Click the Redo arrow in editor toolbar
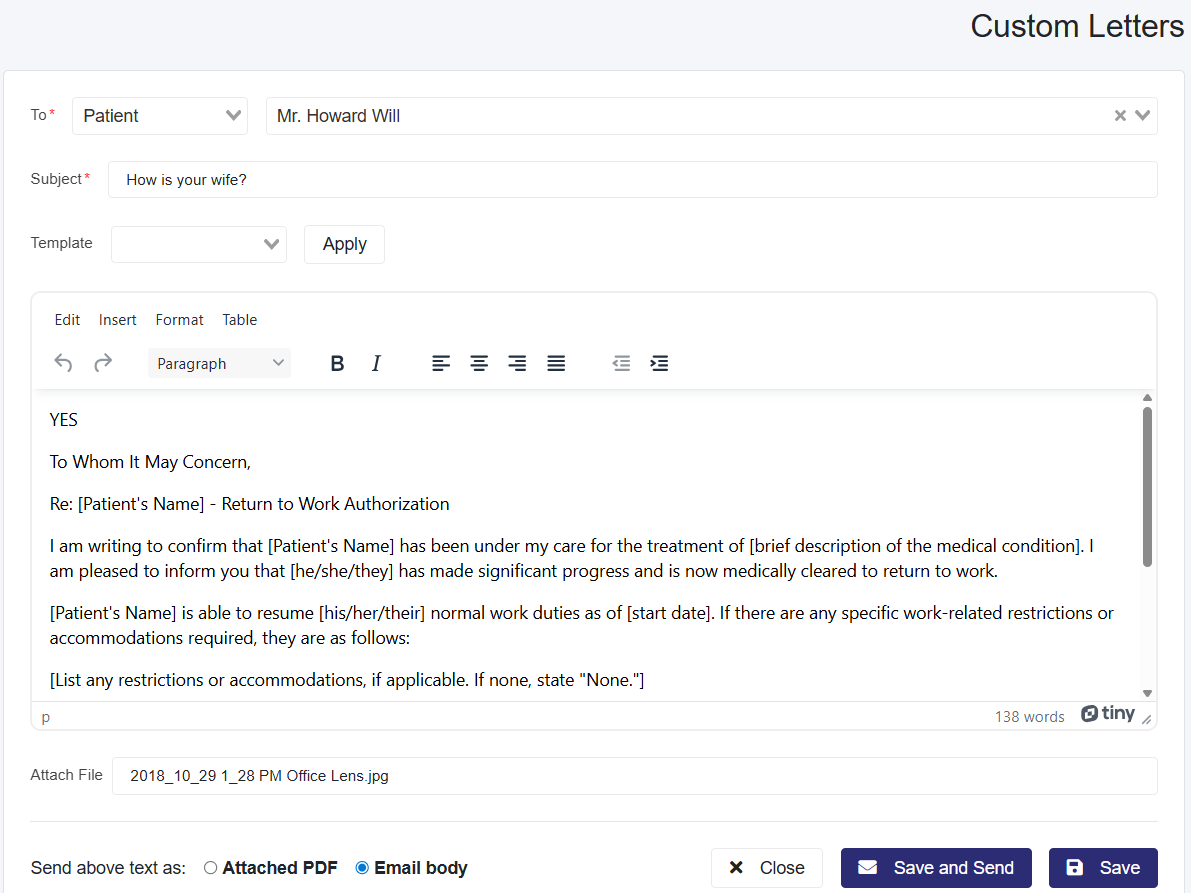 (x=103, y=363)
